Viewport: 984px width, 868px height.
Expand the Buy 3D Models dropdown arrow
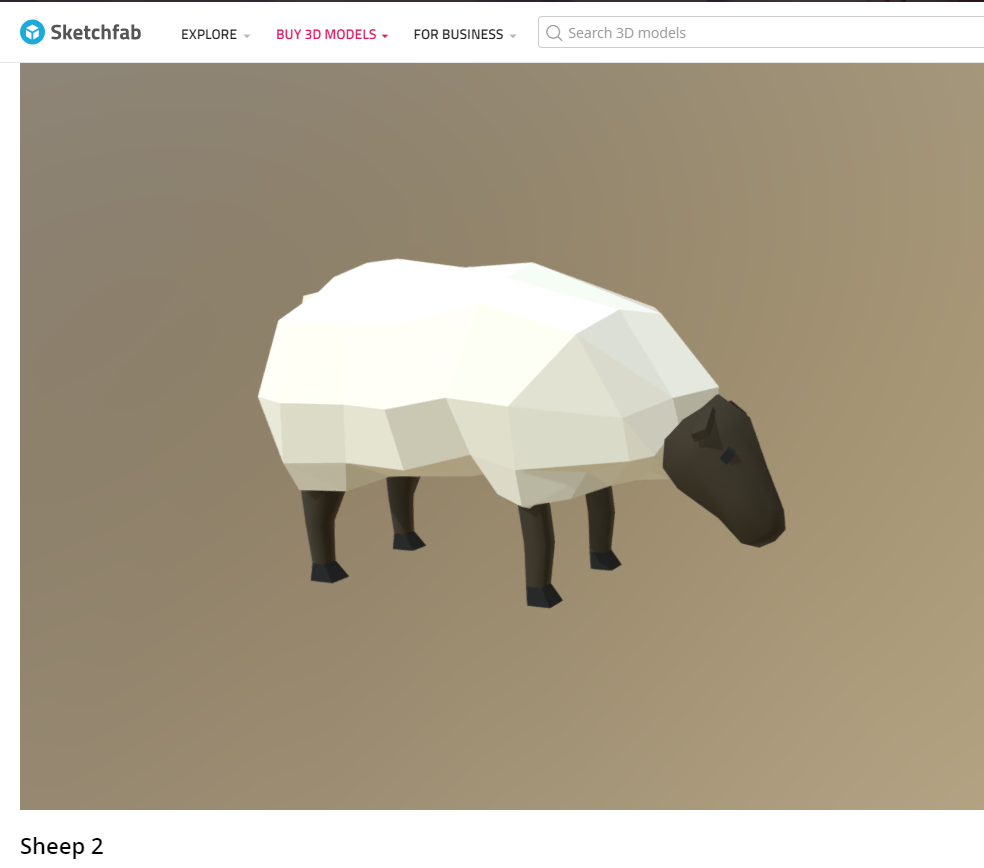[x=385, y=36]
